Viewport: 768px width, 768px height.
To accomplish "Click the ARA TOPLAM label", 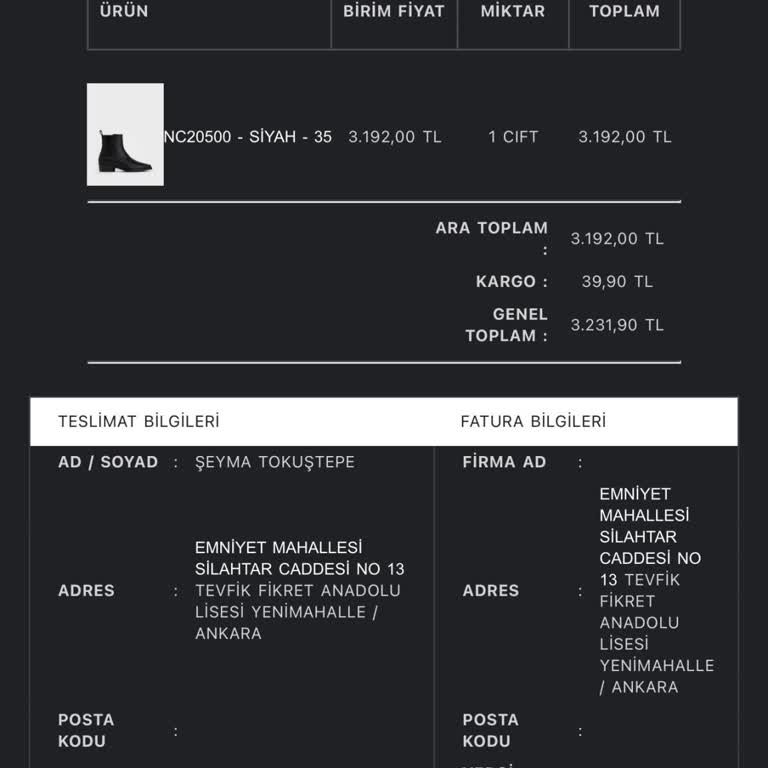I will click(x=492, y=228).
